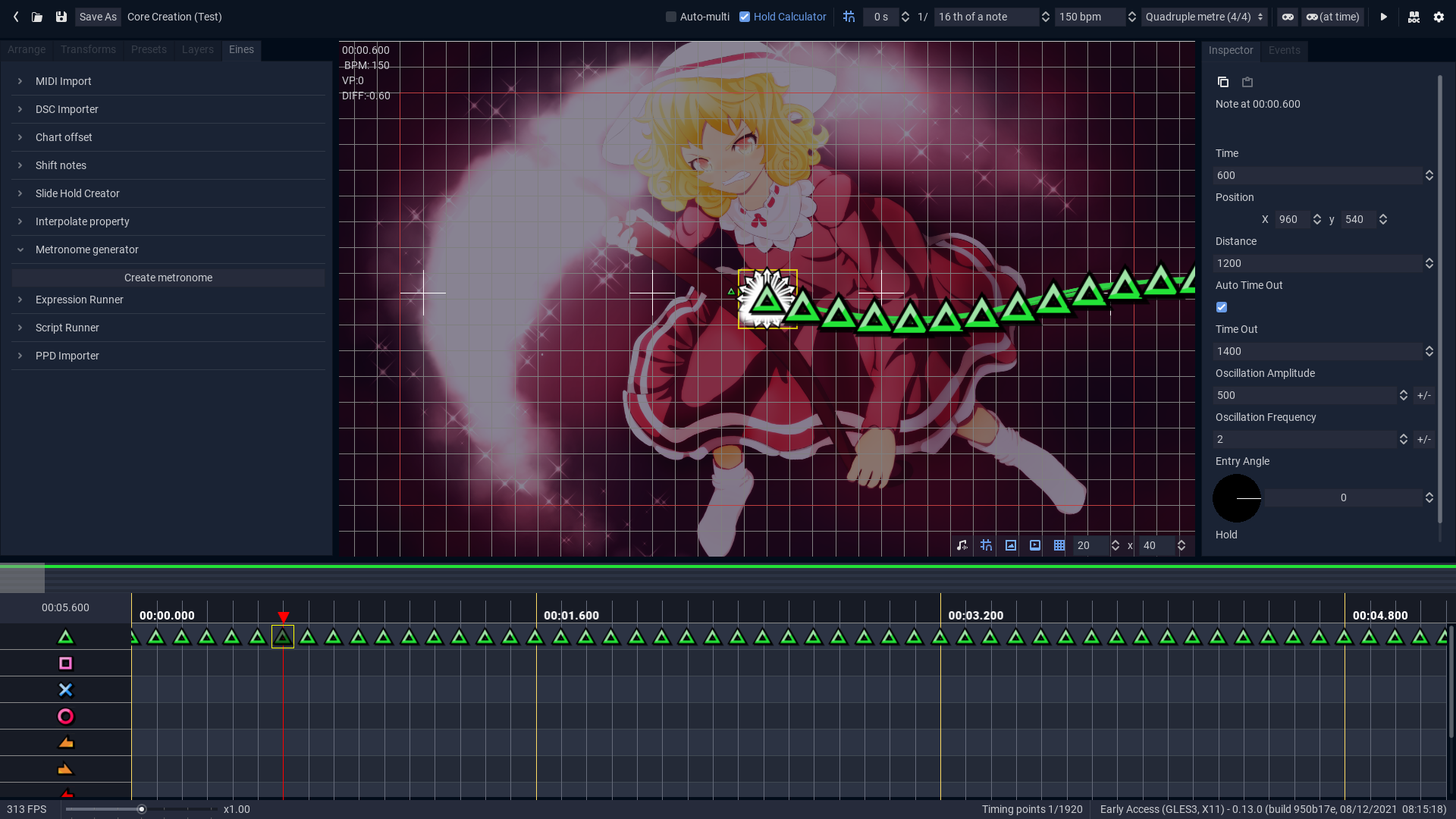Click the Distance field showing 1200
The image size is (1456, 819).
[1318, 263]
